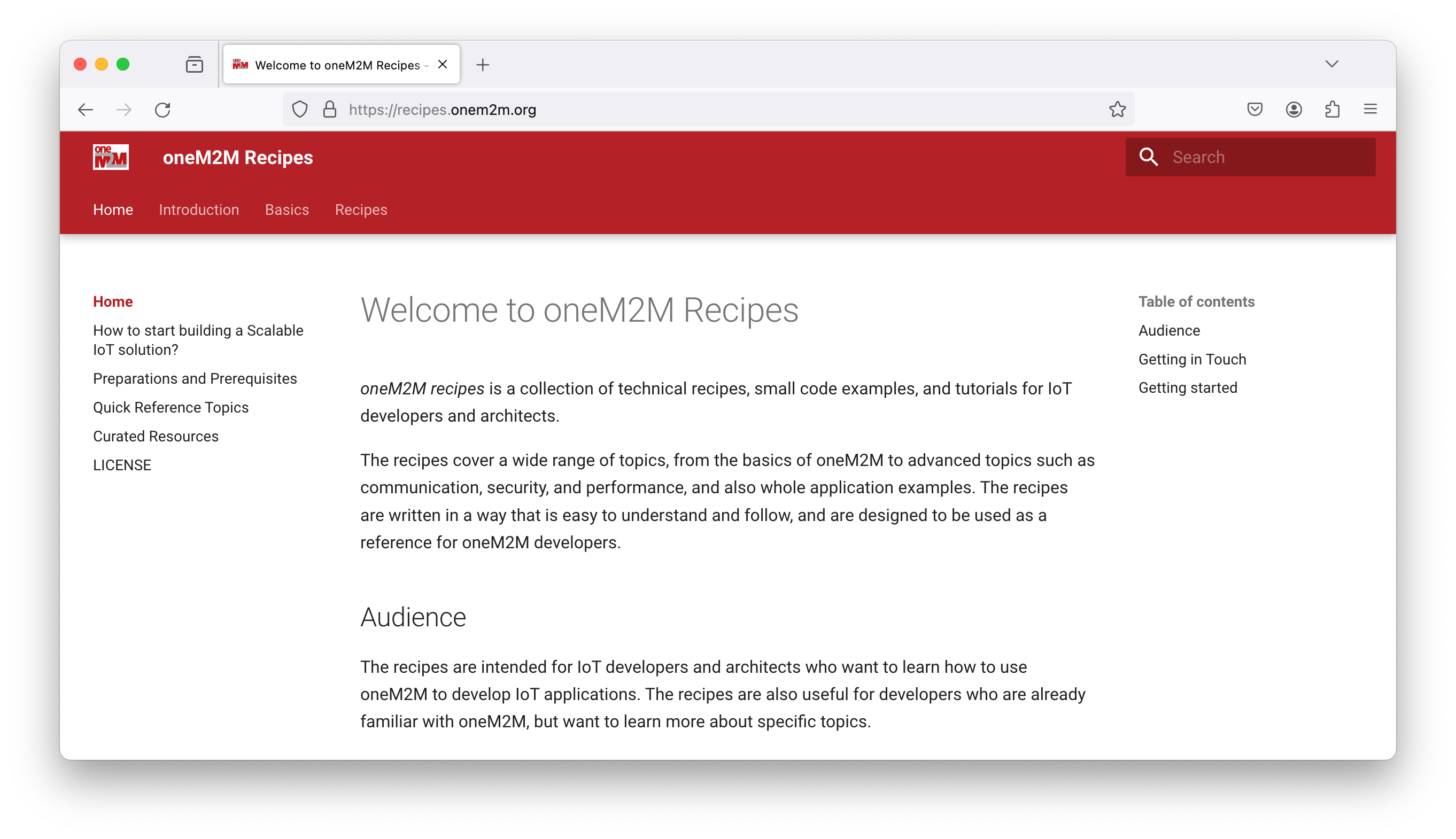Viewport: 1456px width, 839px height.
Task: Click the Welcome to oneM2M Recipes heading
Action: pyautogui.click(x=579, y=310)
